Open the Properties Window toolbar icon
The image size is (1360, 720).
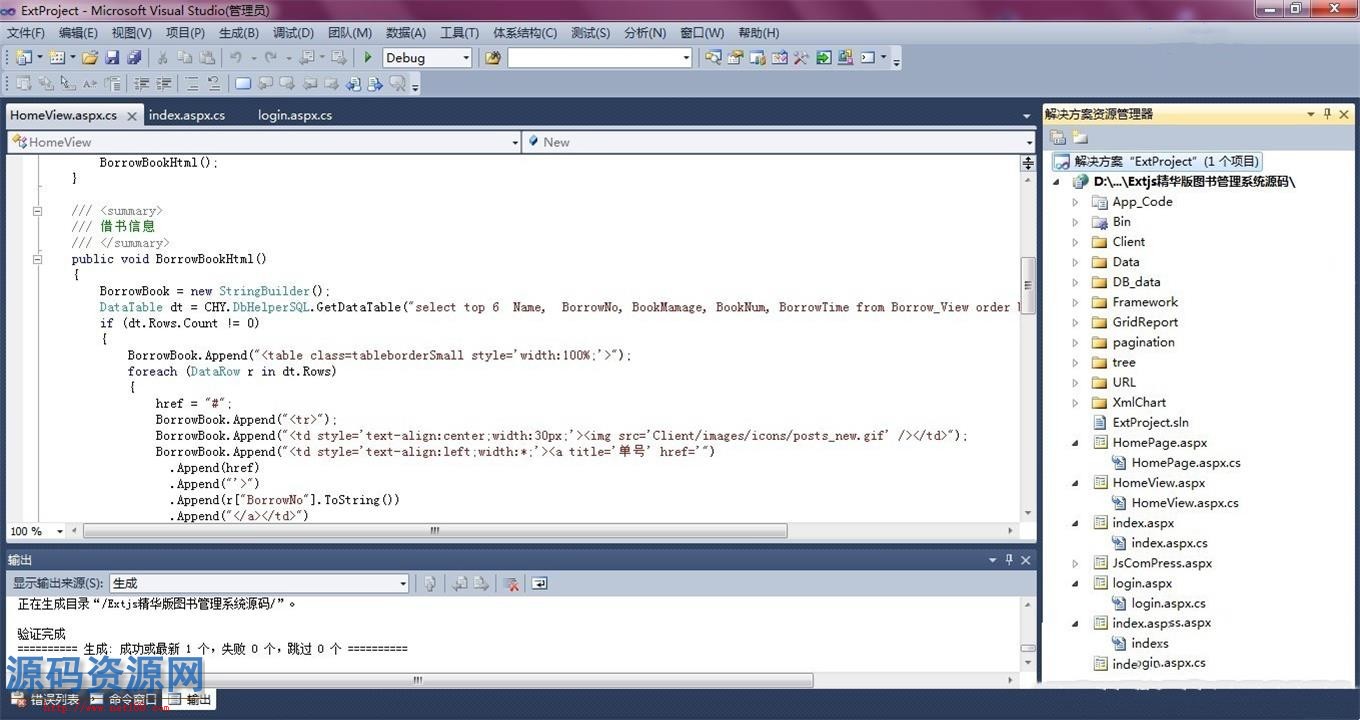tap(735, 58)
